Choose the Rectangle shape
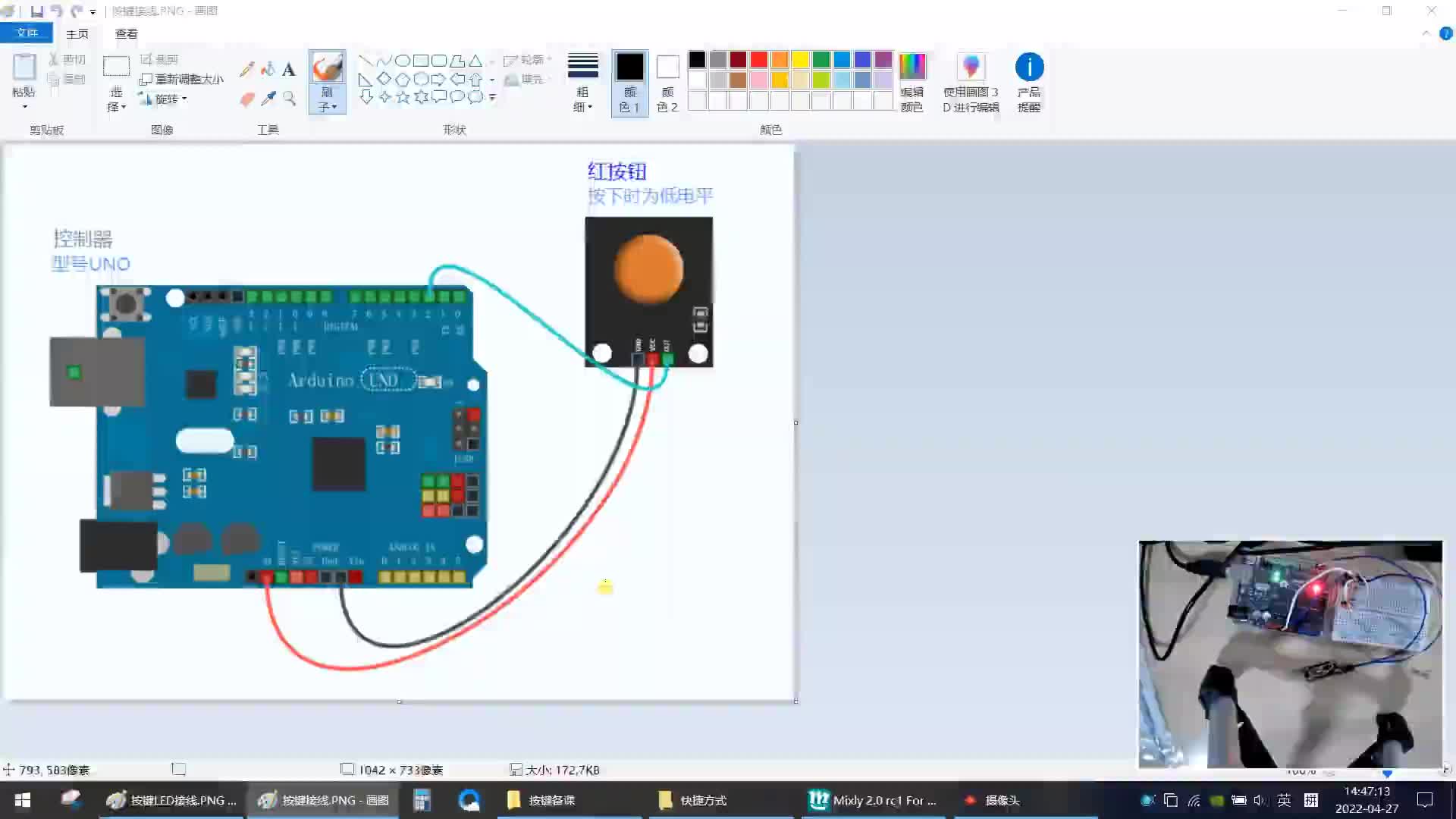1456x819 pixels. (x=421, y=61)
